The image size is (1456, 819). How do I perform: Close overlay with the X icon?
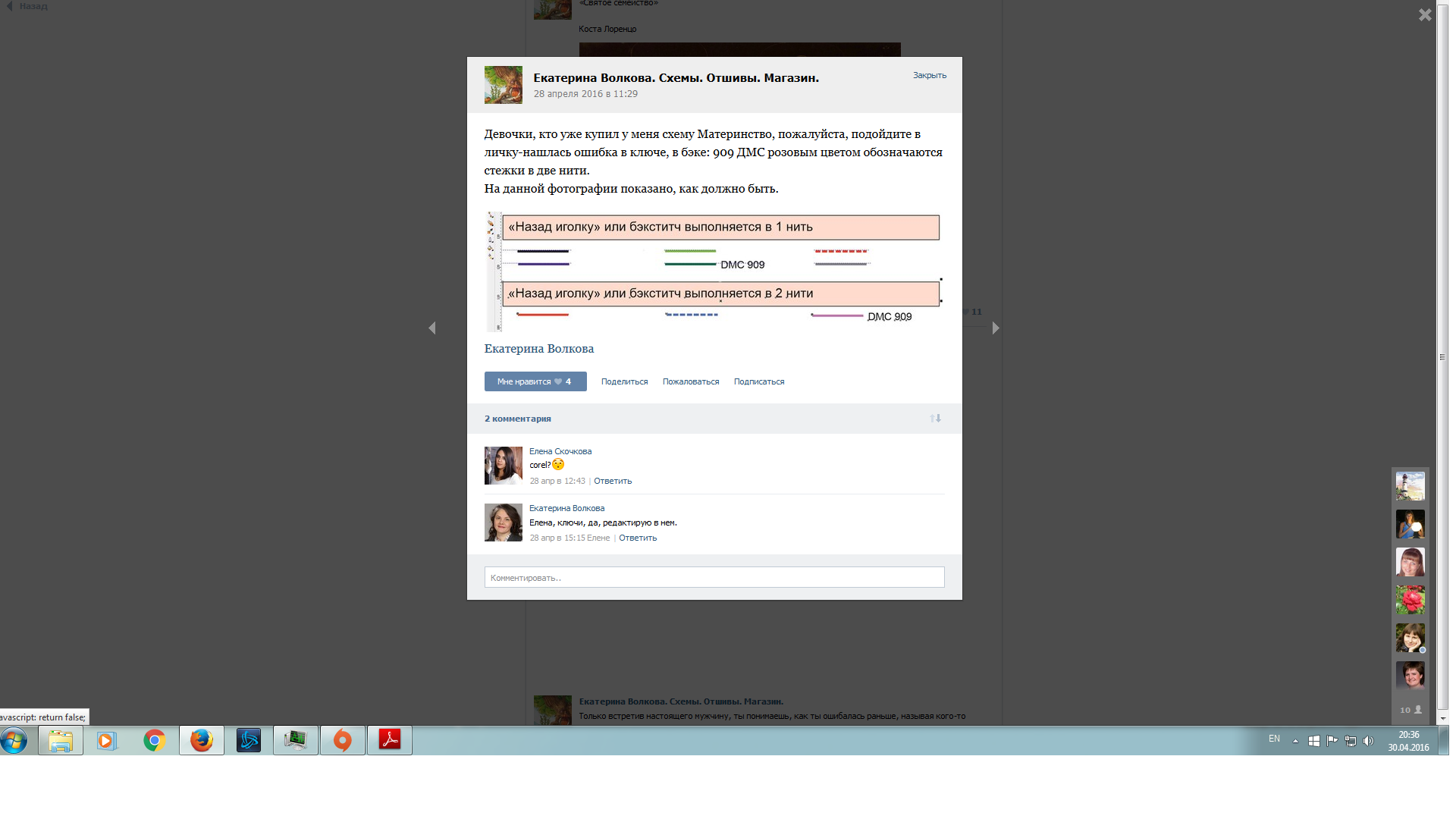[x=1425, y=15]
